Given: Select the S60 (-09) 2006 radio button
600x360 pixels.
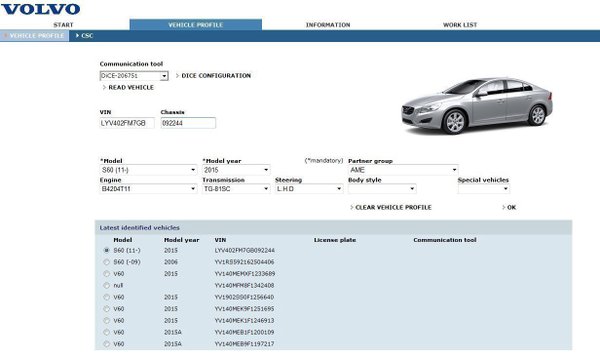Looking at the screenshot, I should [x=106, y=262].
